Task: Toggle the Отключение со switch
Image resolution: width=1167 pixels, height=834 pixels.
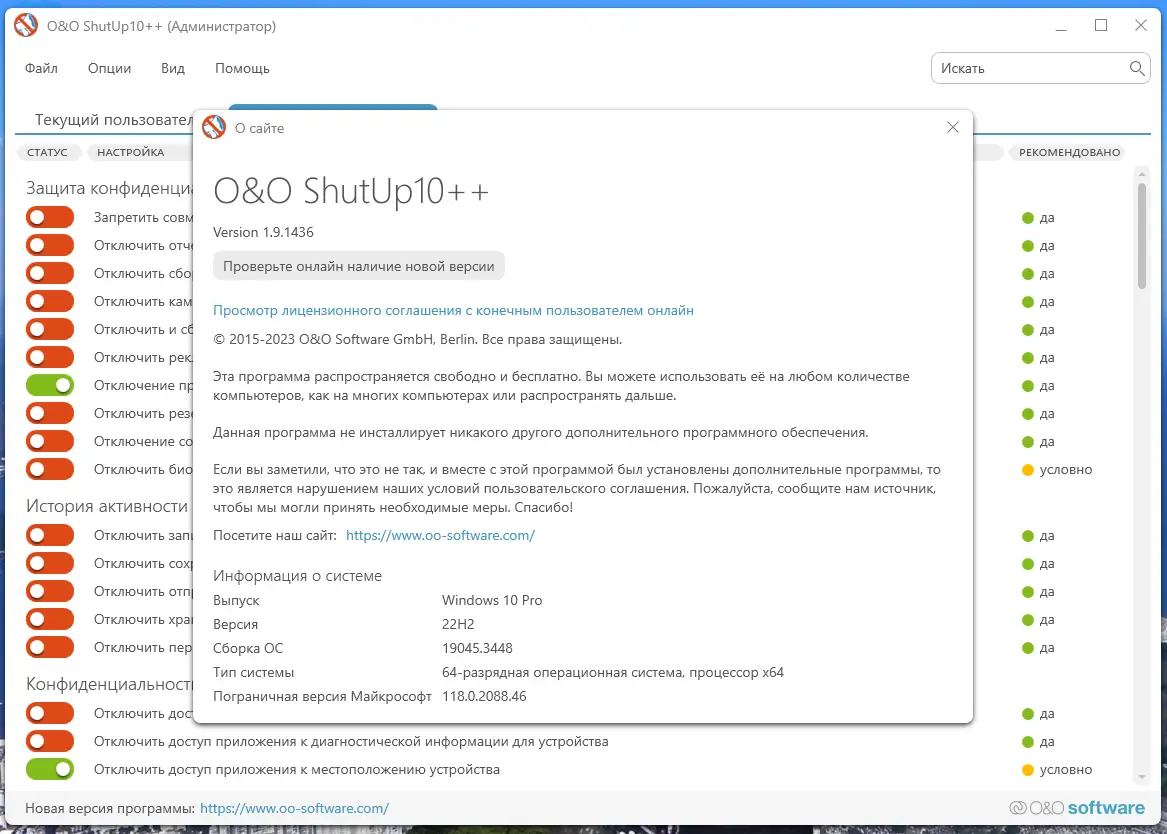Action: click(50, 441)
